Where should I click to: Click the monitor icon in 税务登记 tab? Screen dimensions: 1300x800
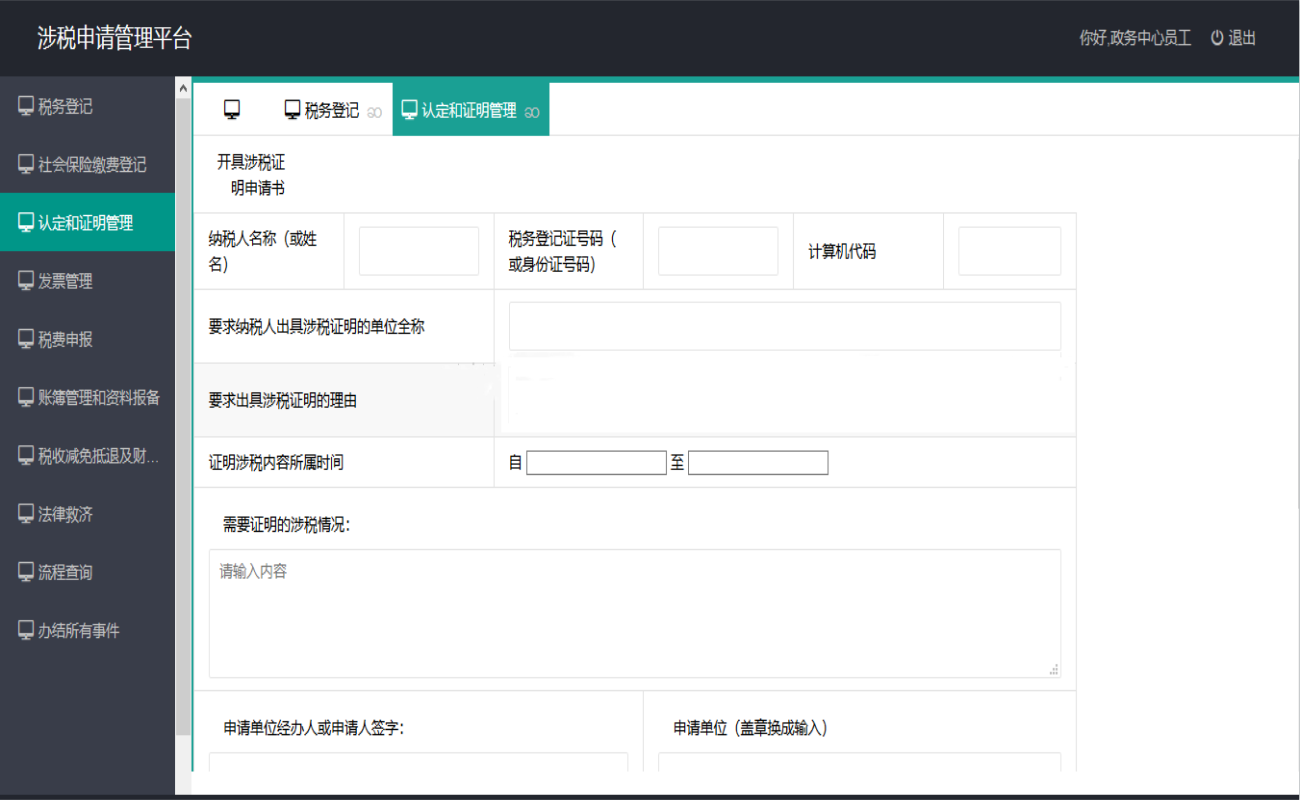click(x=293, y=110)
